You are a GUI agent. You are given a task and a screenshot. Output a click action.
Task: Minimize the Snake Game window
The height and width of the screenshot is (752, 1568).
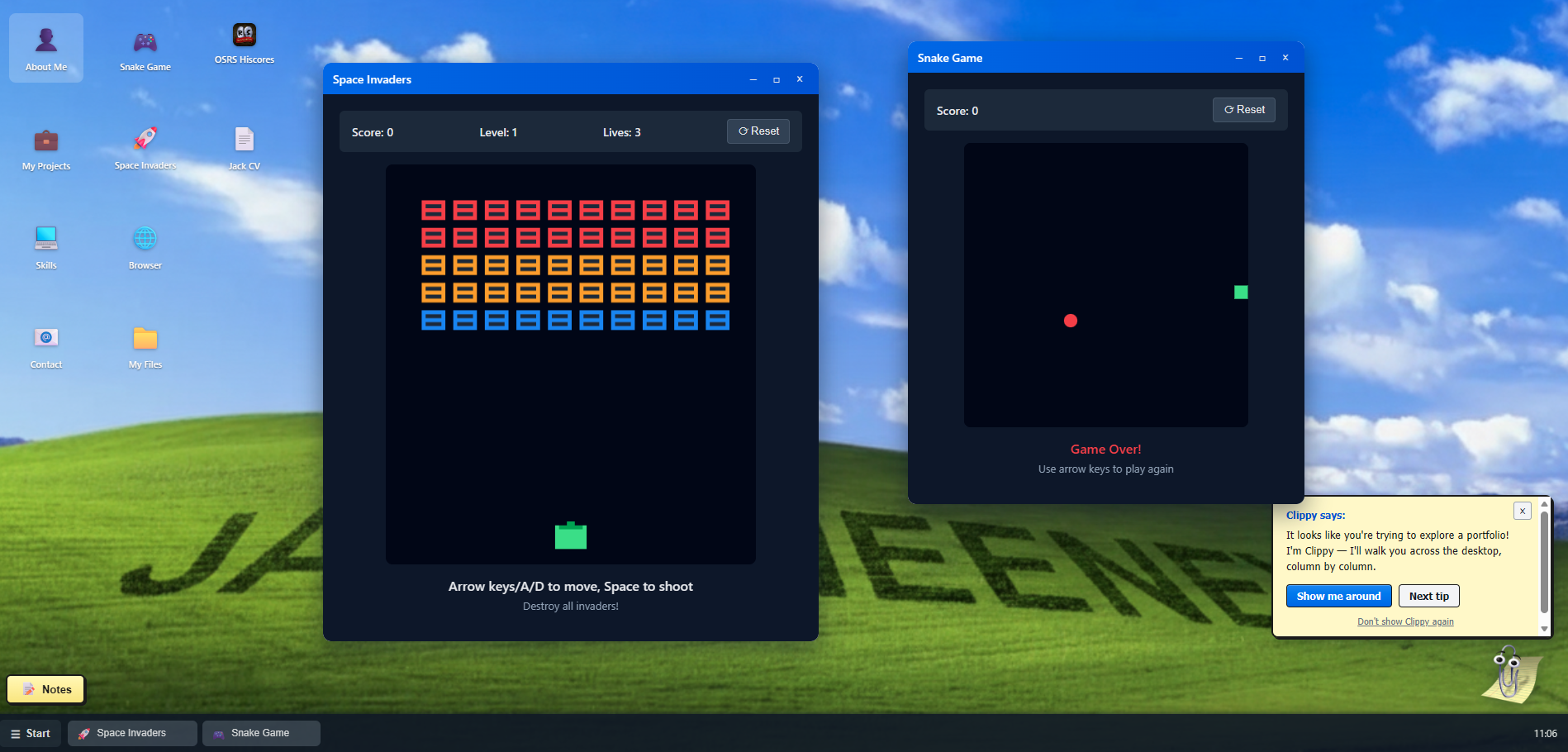1238,58
